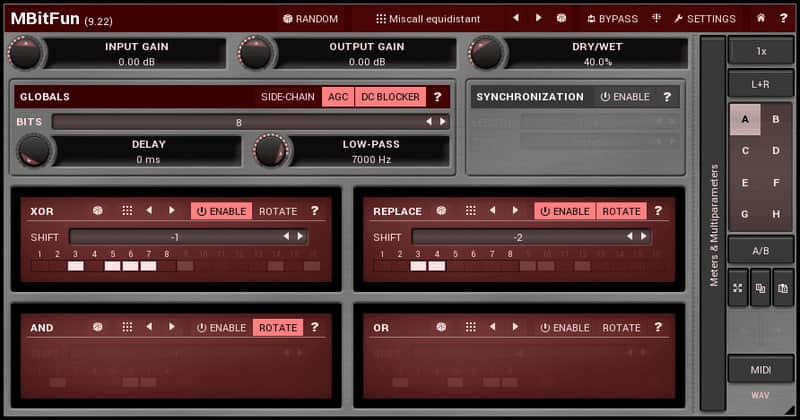Select next XOR preset arrow
800x420 pixels.
172,210
